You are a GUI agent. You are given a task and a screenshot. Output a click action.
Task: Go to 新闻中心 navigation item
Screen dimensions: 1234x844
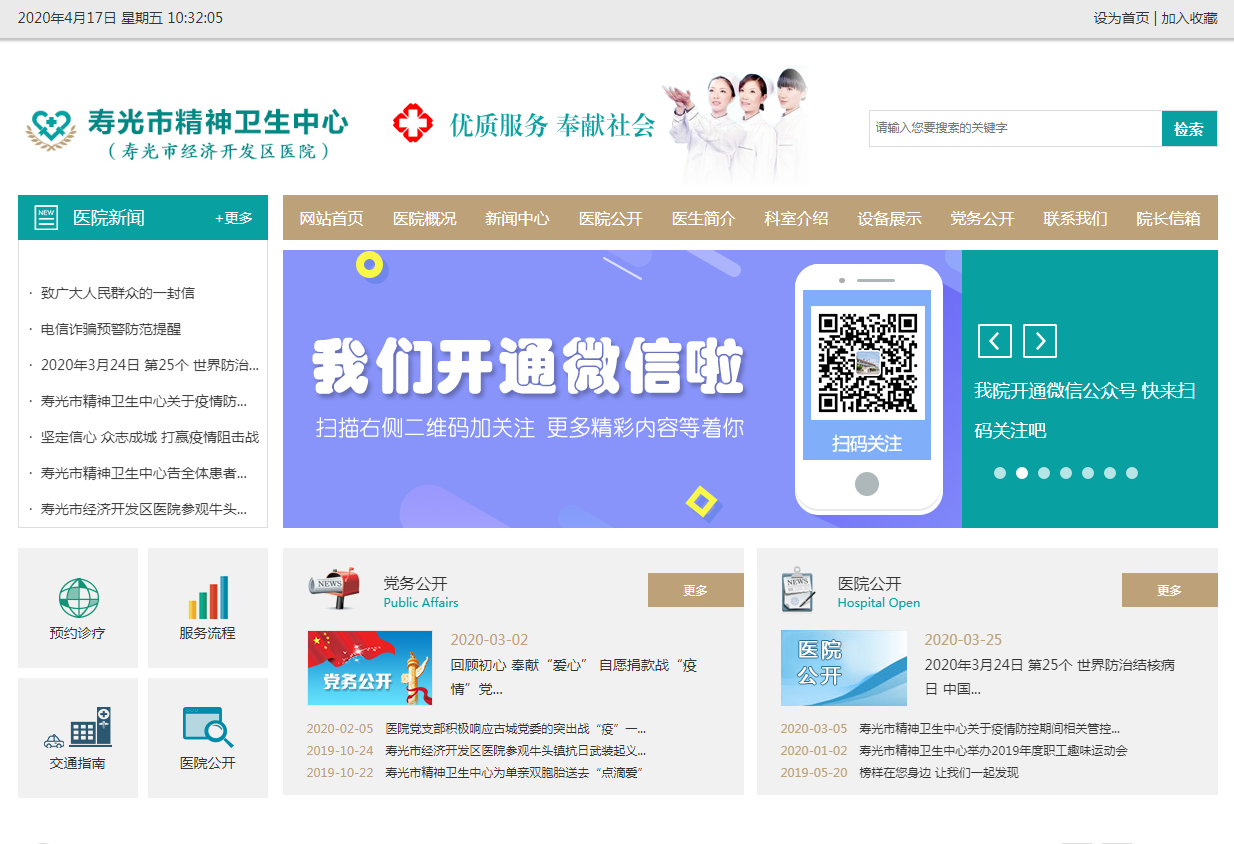tap(517, 218)
